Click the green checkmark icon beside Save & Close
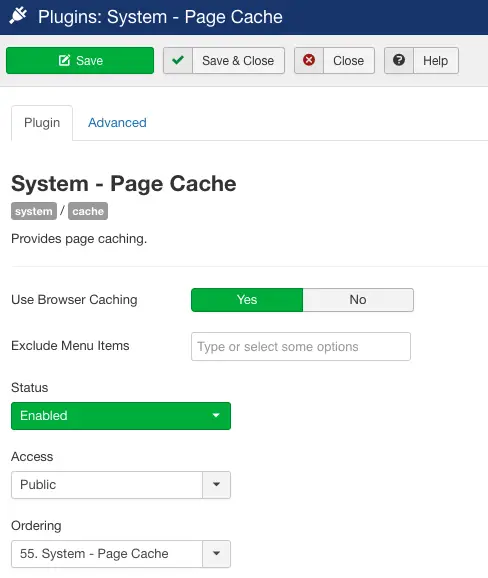Image resolution: width=488 pixels, height=578 pixels. 178,60
